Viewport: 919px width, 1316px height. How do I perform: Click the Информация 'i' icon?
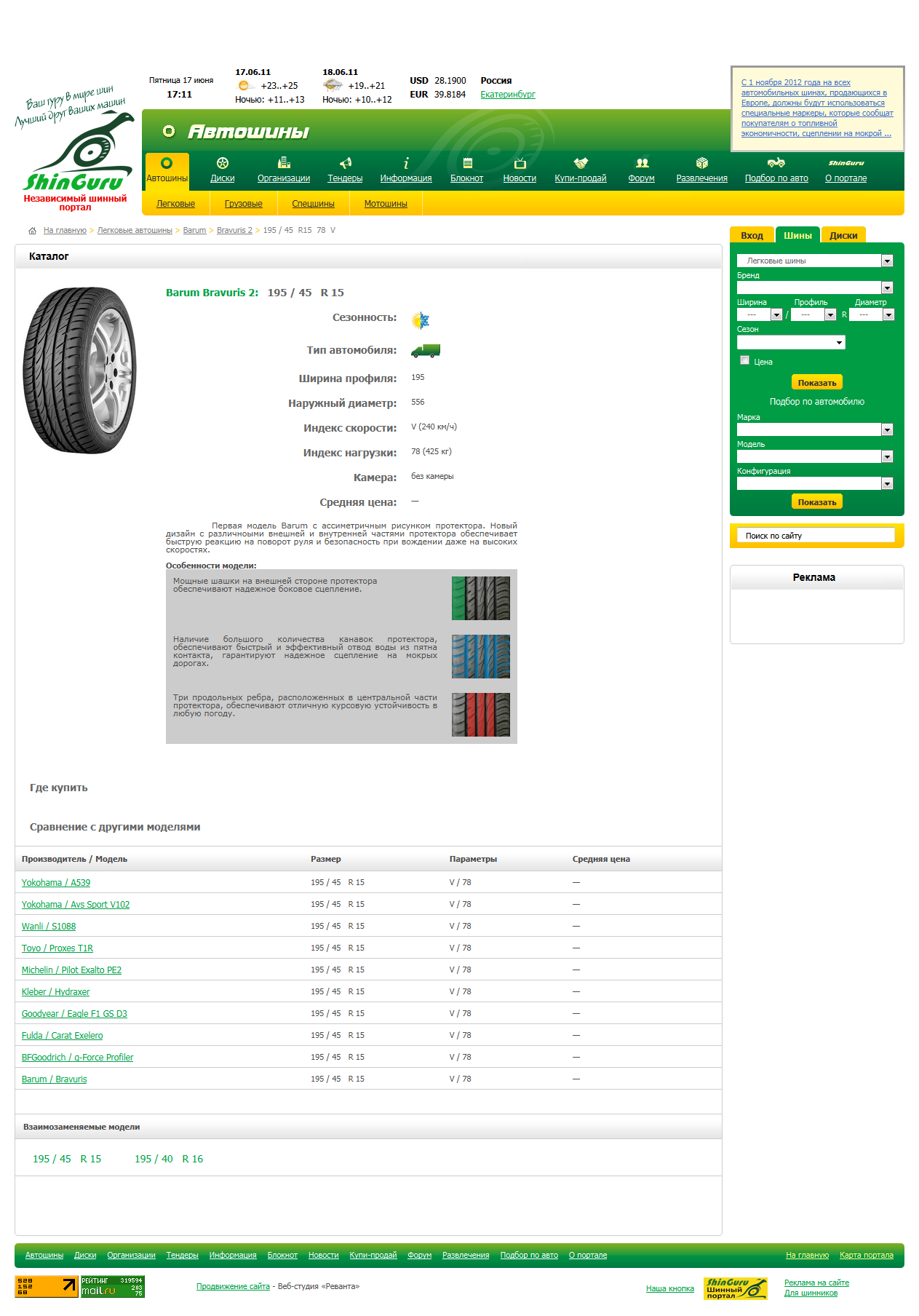[406, 163]
